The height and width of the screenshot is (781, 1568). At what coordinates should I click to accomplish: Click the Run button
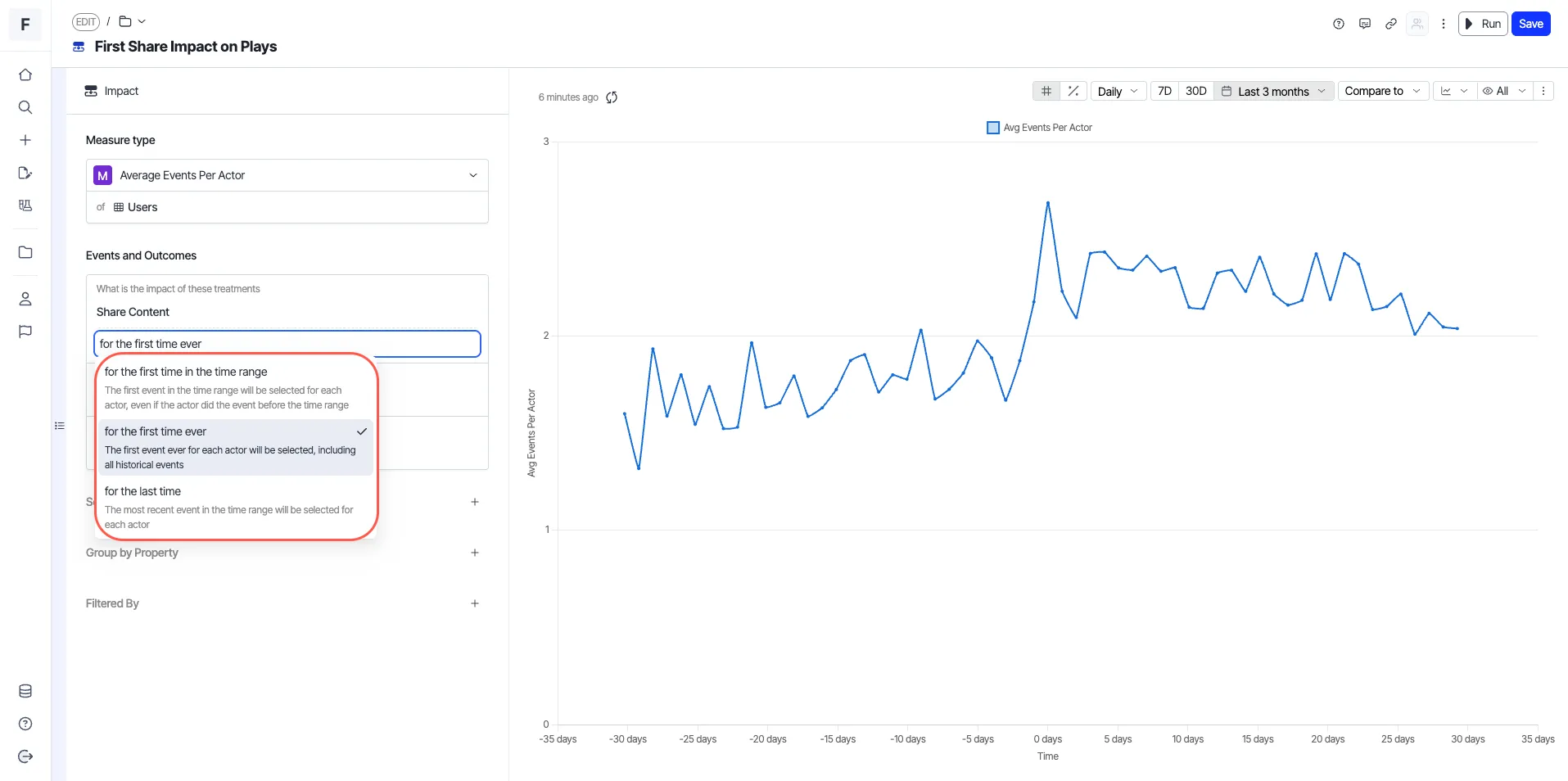coord(1483,24)
